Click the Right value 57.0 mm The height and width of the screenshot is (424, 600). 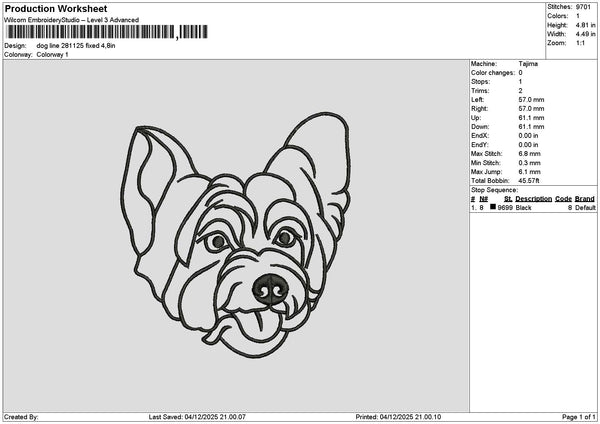click(x=531, y=109)
